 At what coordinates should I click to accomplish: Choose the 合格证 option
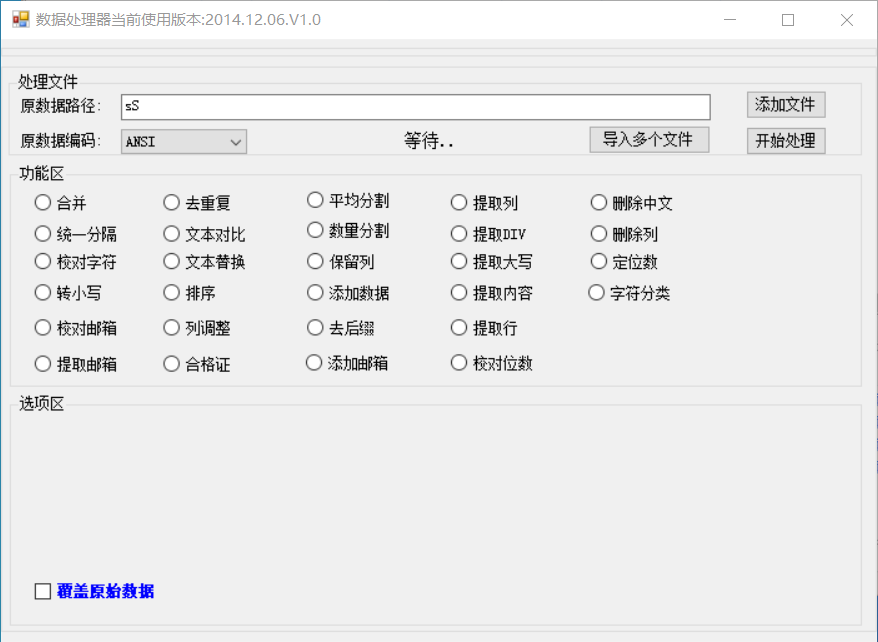point(171,364)
